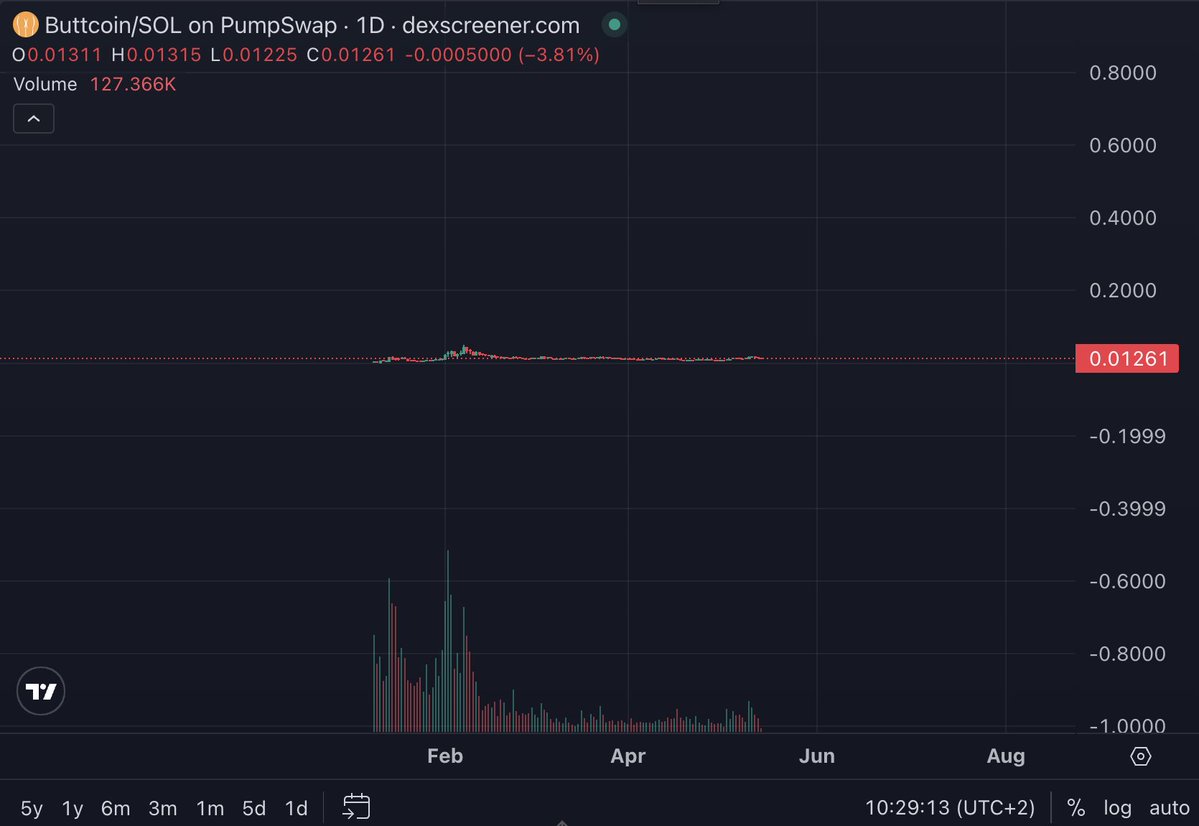
Task: Click the Buttcoin/SOL on PumpSwap title
Action: coord(190,25)
